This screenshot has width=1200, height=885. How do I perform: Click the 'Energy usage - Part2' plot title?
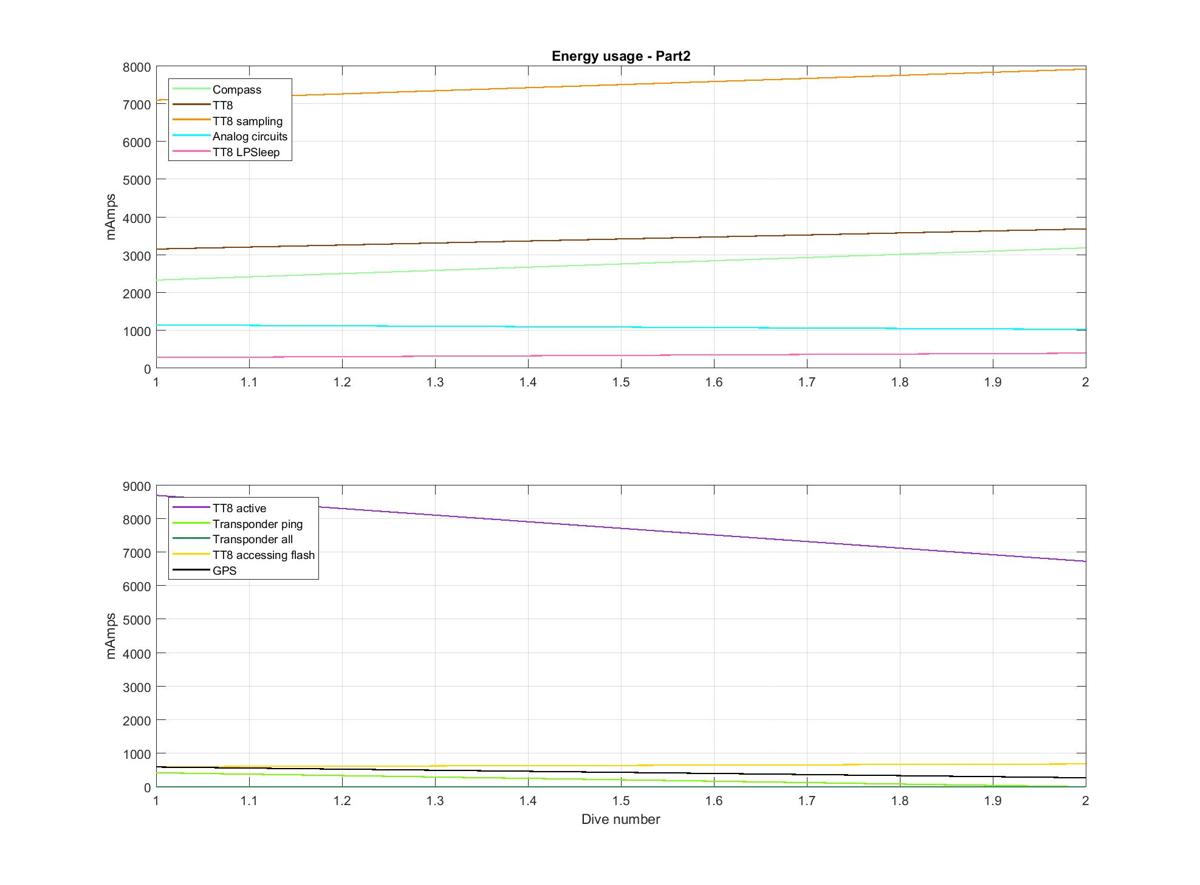tap(621, 56)
